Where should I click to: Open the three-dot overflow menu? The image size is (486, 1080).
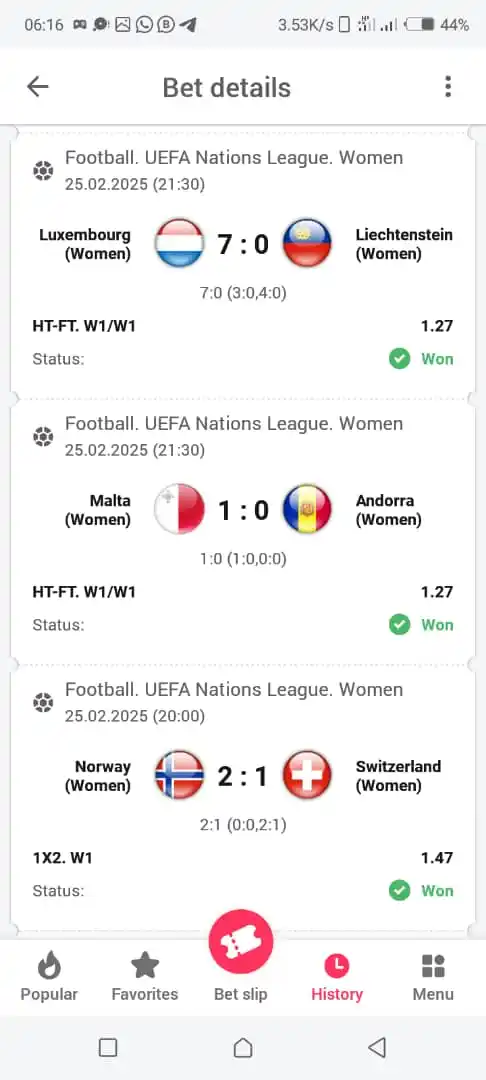pos(448,87)
